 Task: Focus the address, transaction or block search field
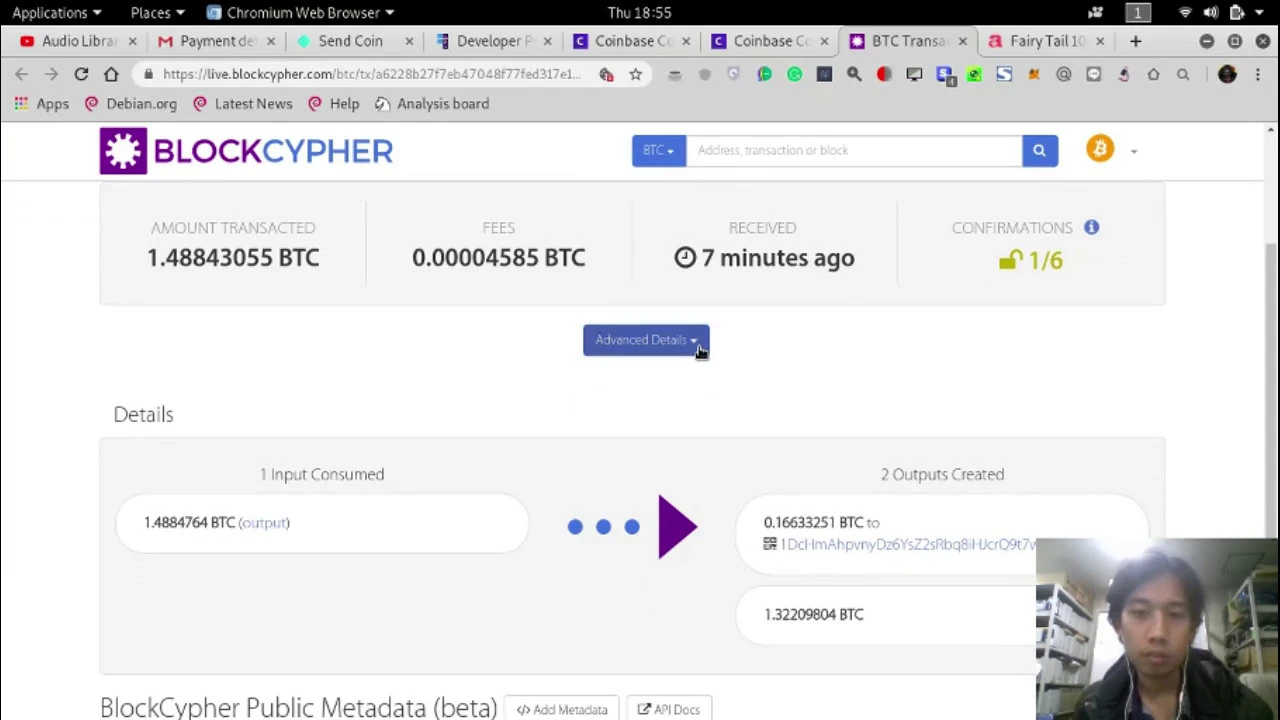click(854, 150)
